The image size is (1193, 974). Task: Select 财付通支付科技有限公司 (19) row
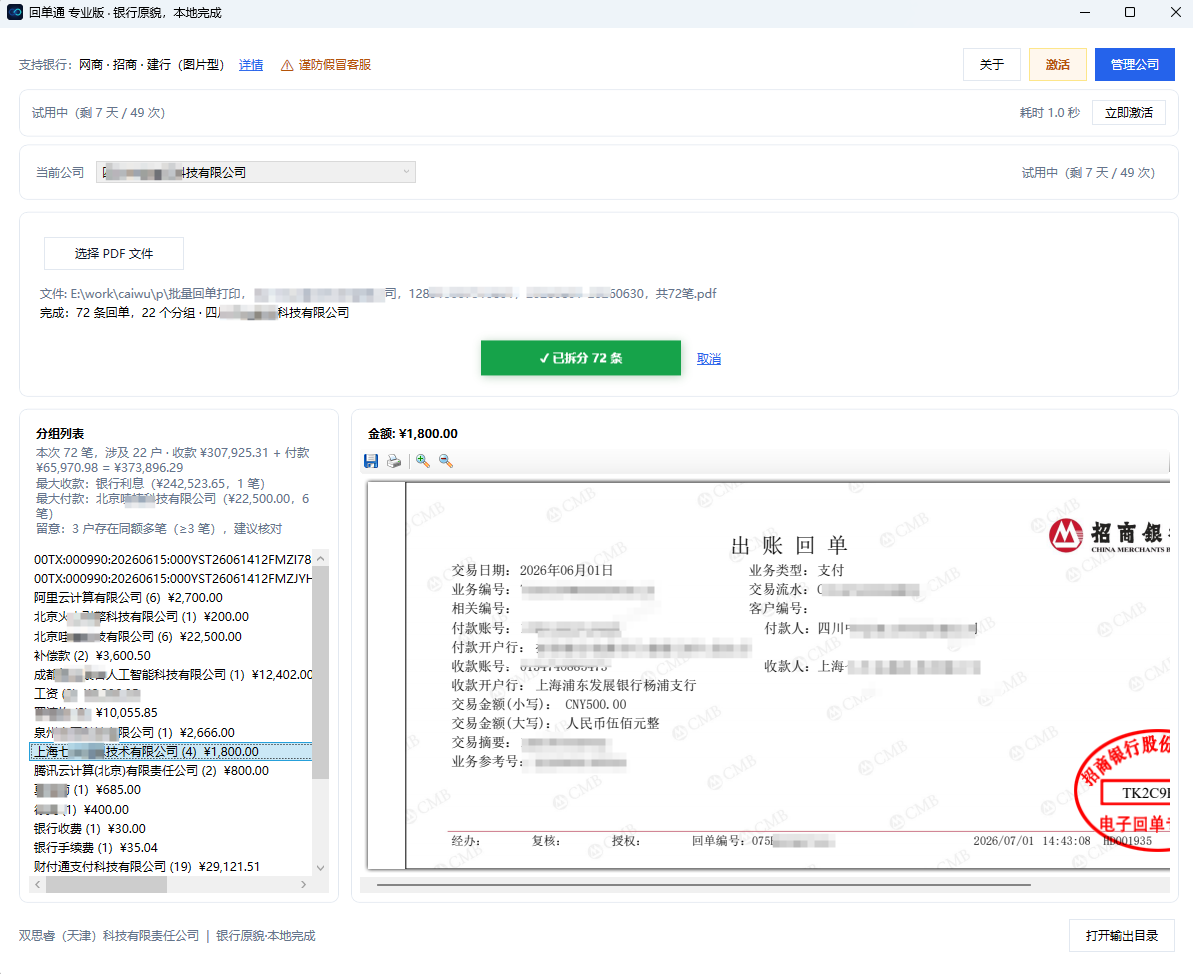click(172, 866)
